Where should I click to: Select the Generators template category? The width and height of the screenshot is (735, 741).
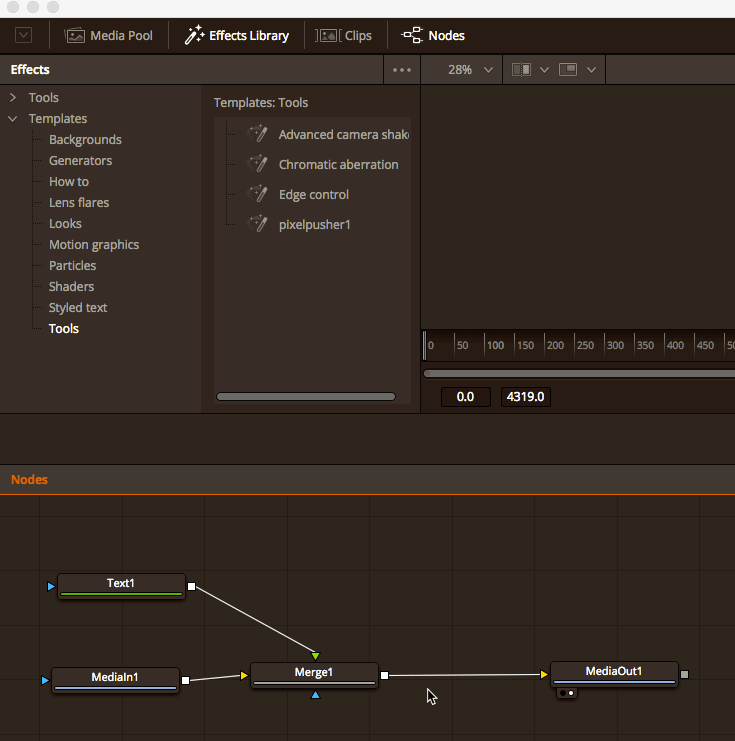pos(80,160)
